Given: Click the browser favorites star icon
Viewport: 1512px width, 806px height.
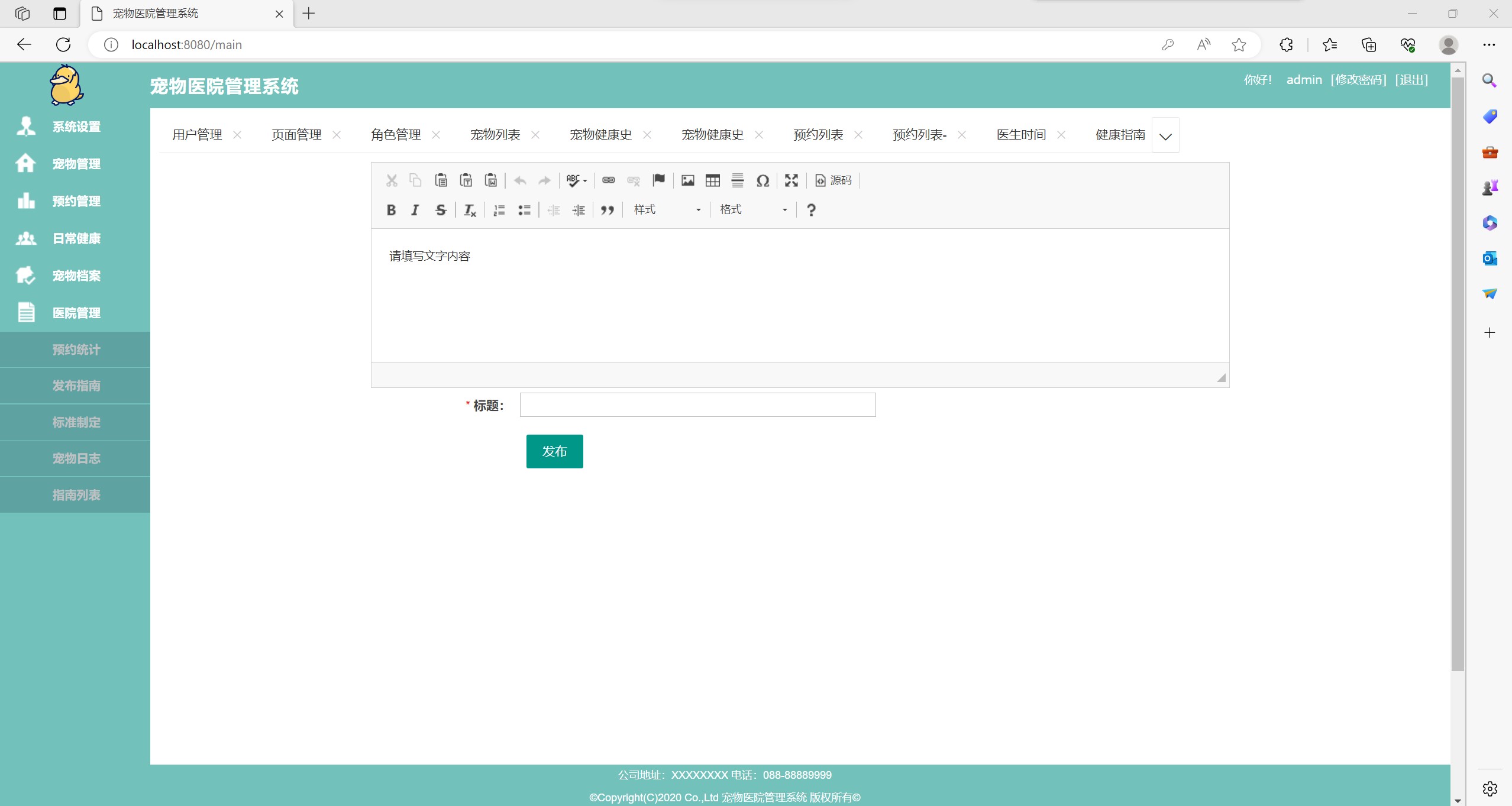Looking at the screenshot, I should [x=1239, y=44].
